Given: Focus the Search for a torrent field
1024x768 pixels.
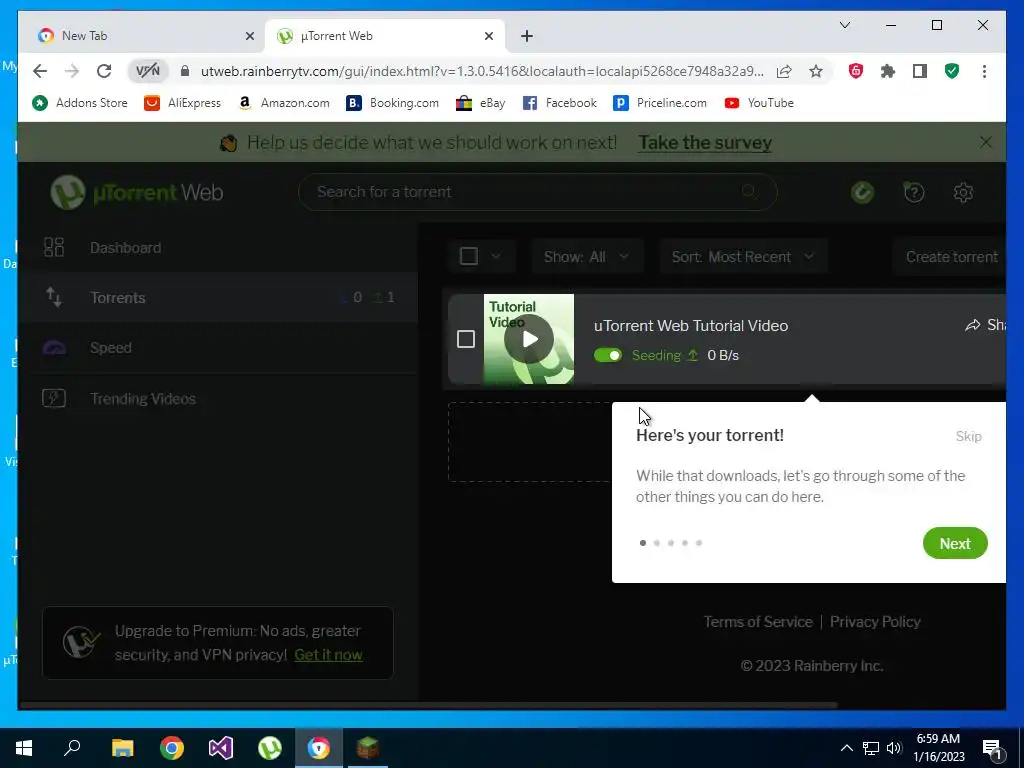Looking at the screenshot, I should 537,192.
